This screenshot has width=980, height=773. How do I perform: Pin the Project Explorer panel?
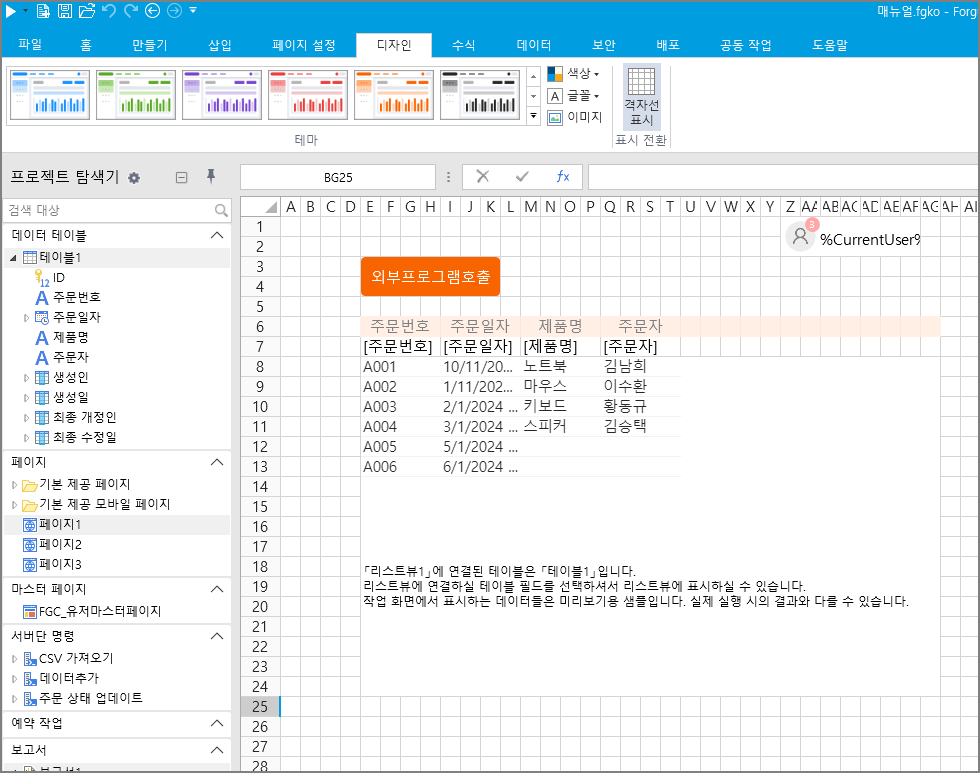pyautogui.click(x=210, y=177)
